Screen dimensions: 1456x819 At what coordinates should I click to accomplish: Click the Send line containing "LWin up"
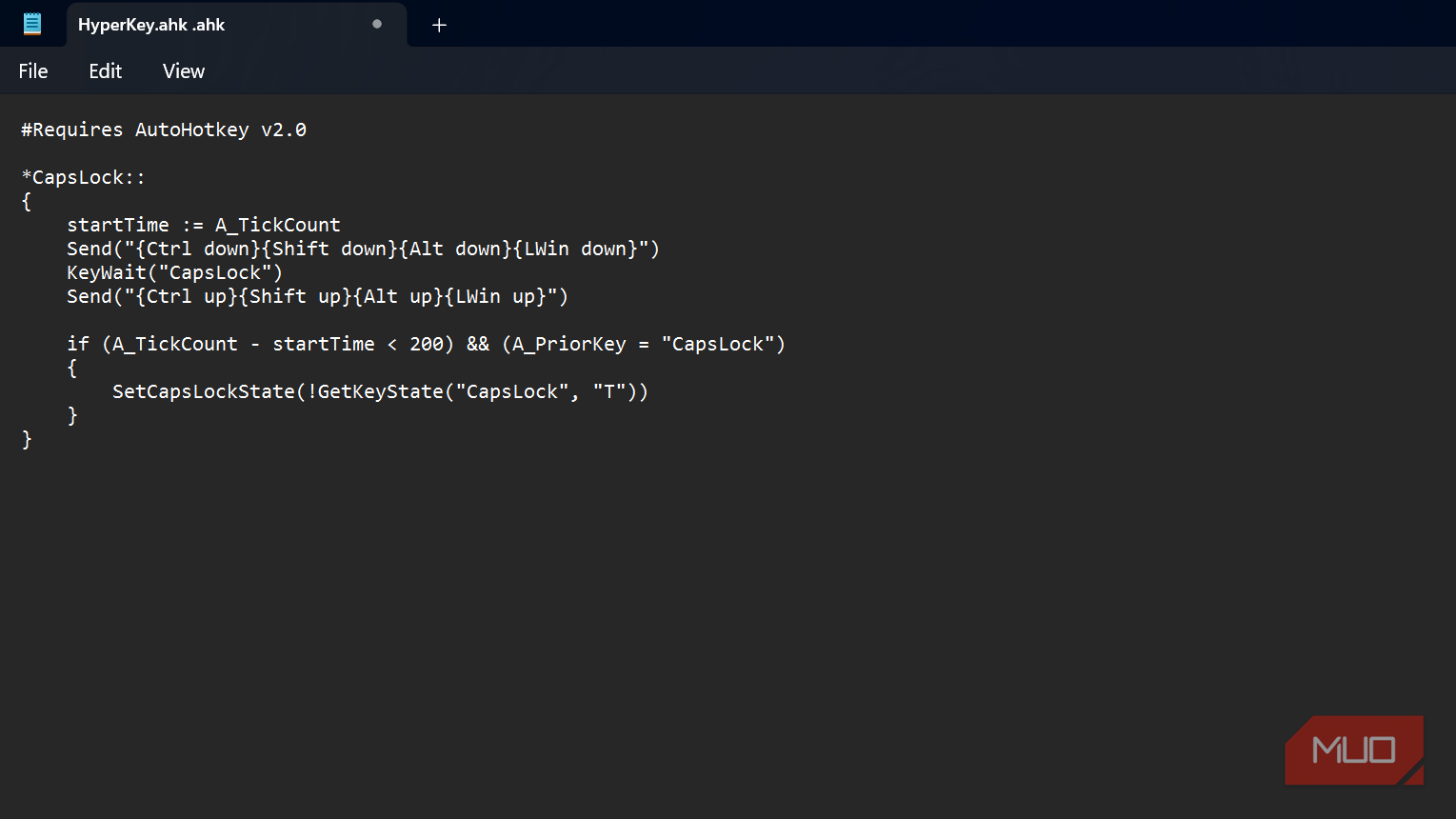tap(317, 296)
